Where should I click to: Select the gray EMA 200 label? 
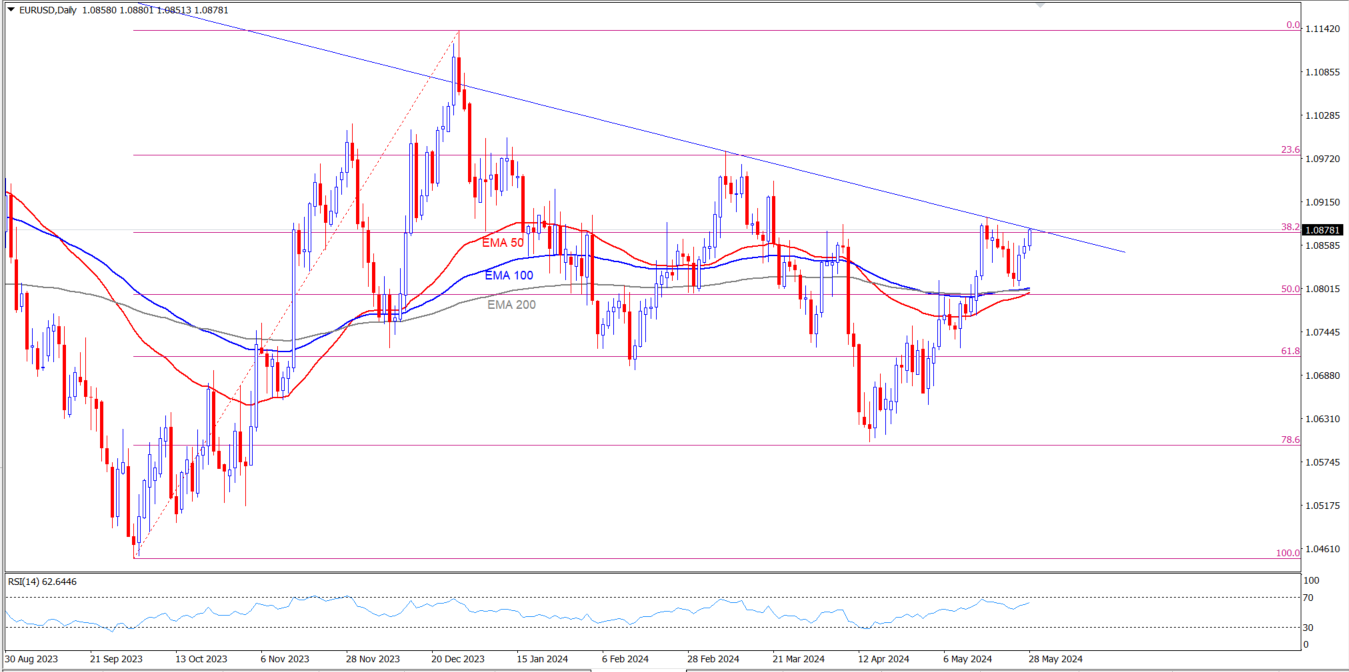(511, 304)
